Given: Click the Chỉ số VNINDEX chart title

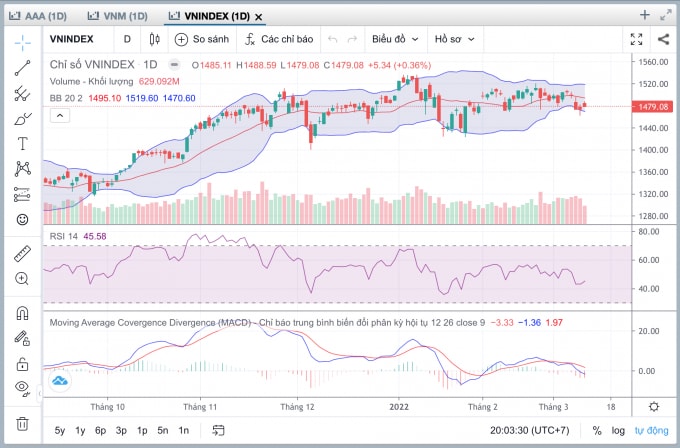Looking at the screenshot, I should coord(92,65).
